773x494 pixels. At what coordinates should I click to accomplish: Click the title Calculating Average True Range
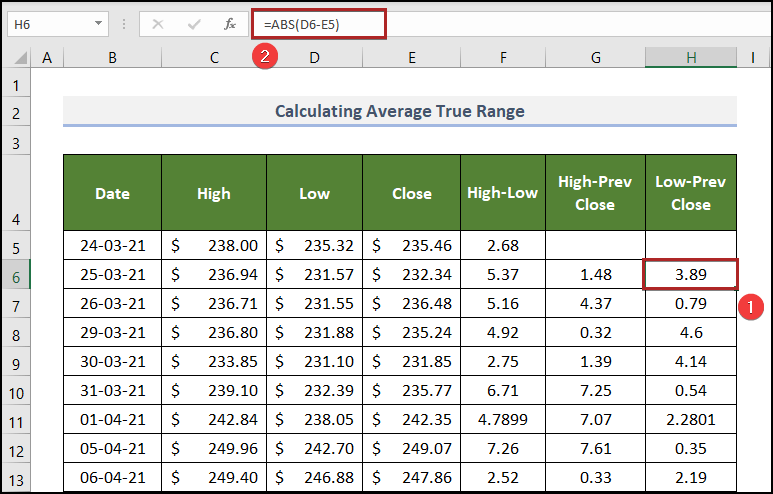tap(399, 111)
